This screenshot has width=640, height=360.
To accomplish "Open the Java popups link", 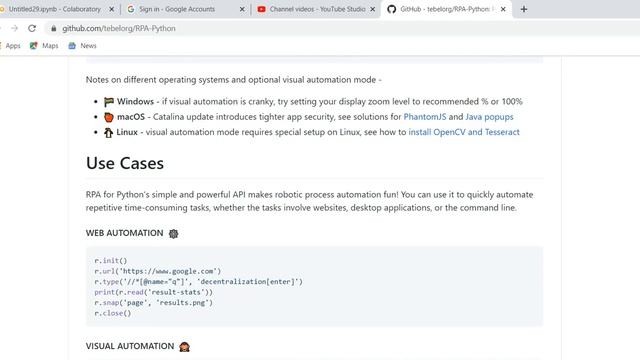I will point(489,117).
